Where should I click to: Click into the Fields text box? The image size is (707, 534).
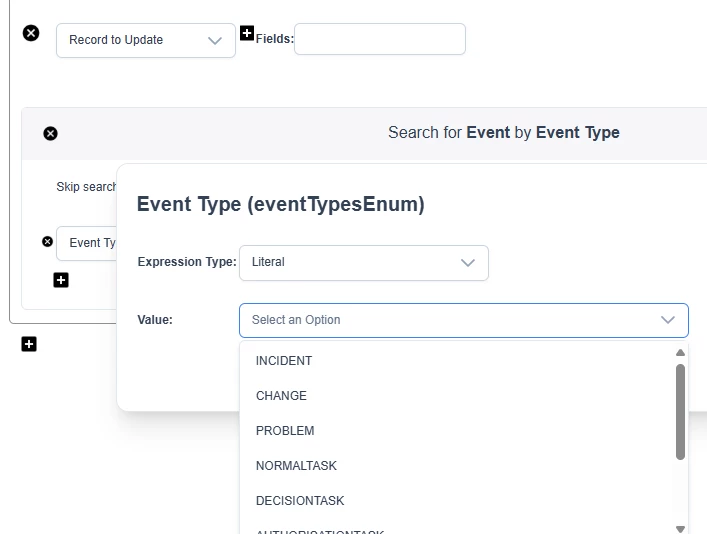click(x=379, y=39)
